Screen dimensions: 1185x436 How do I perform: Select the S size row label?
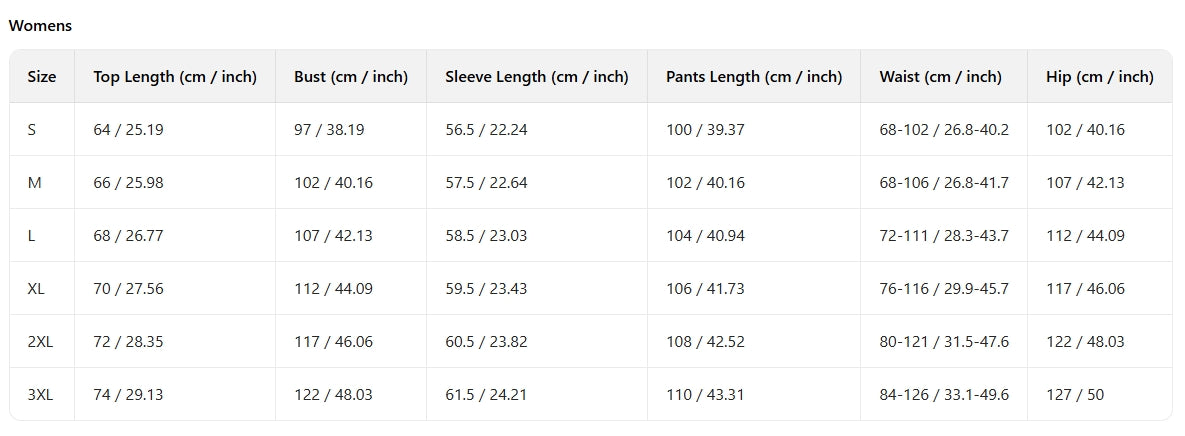[x=32, y=130]
